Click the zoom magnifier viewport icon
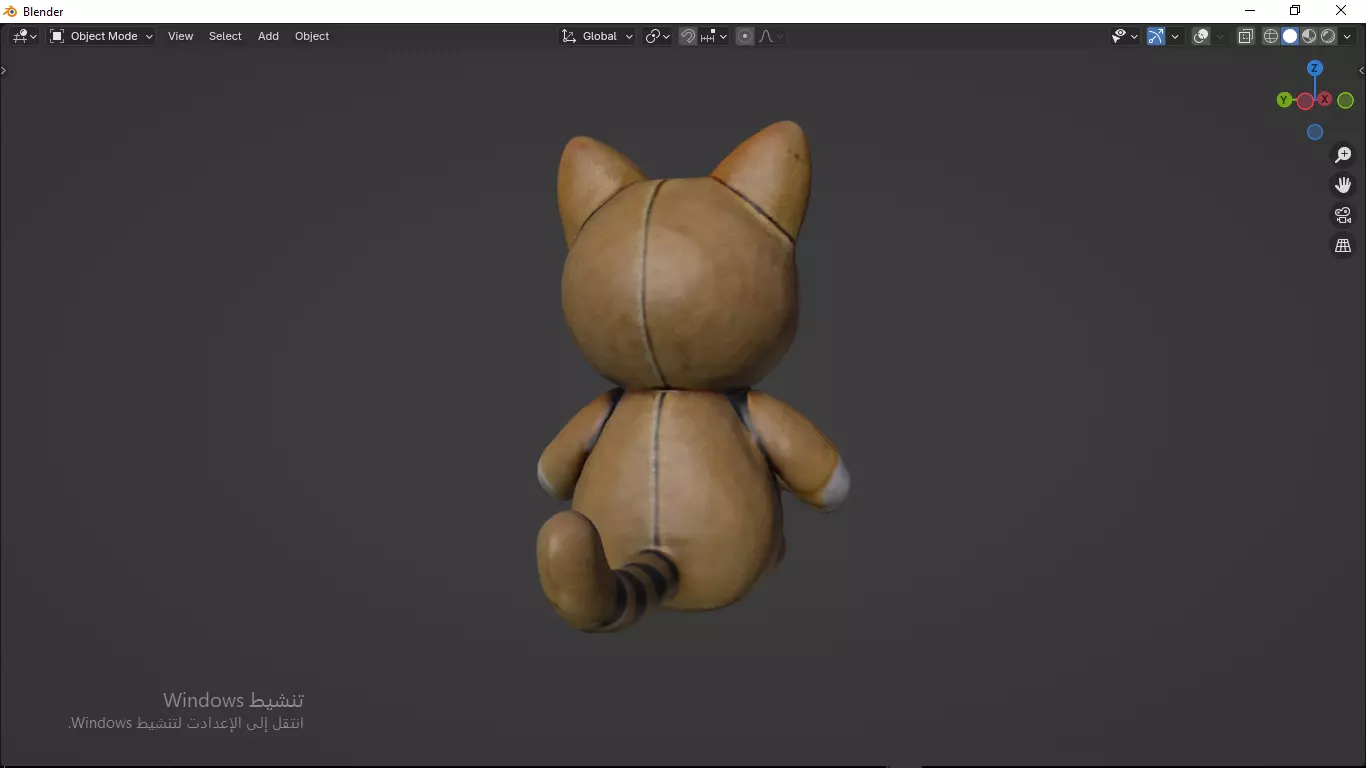The image size is (1366, 768). pyautogui.click(x=1343, y=155)
